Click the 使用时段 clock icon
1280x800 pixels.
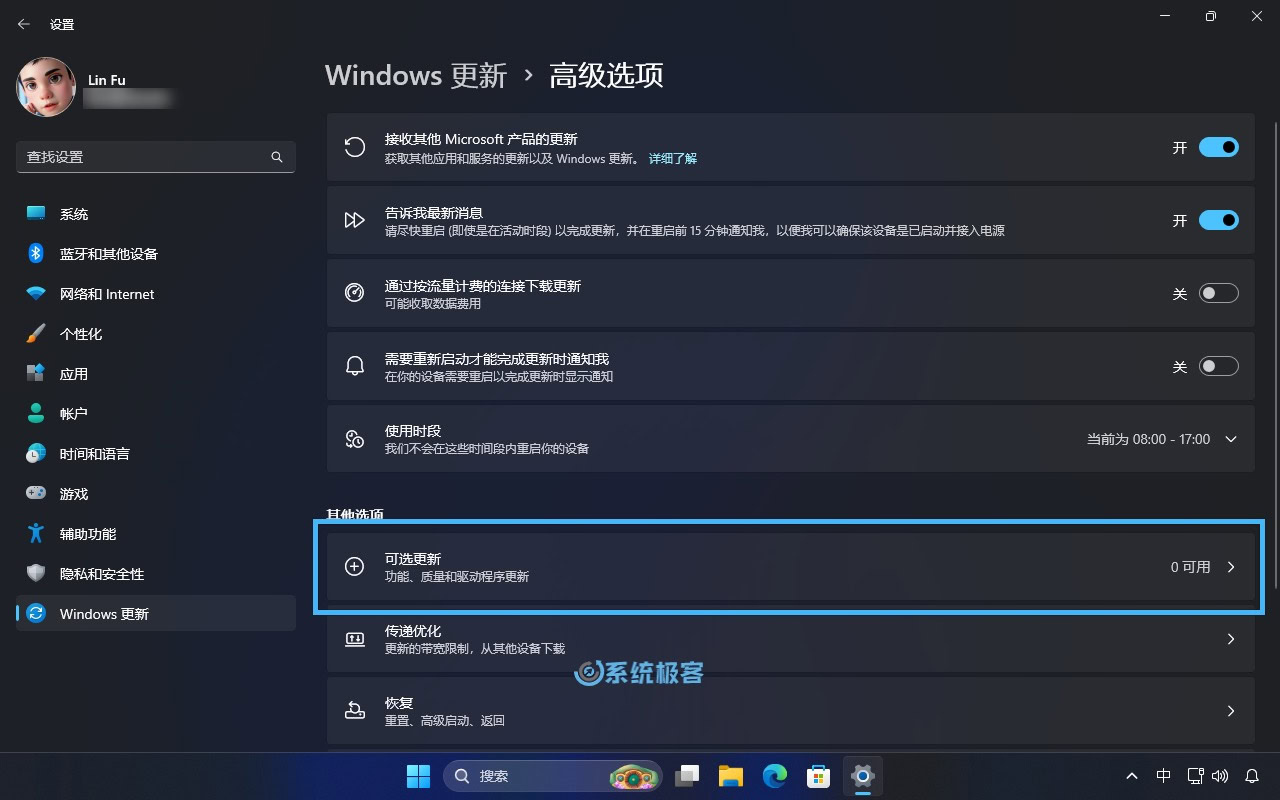click(x=354, y=439)
